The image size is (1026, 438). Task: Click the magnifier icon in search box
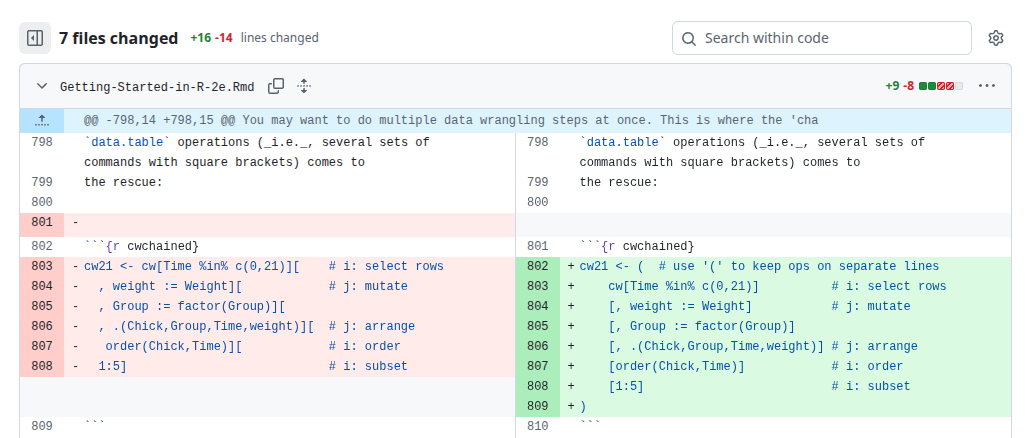point(689,38)
